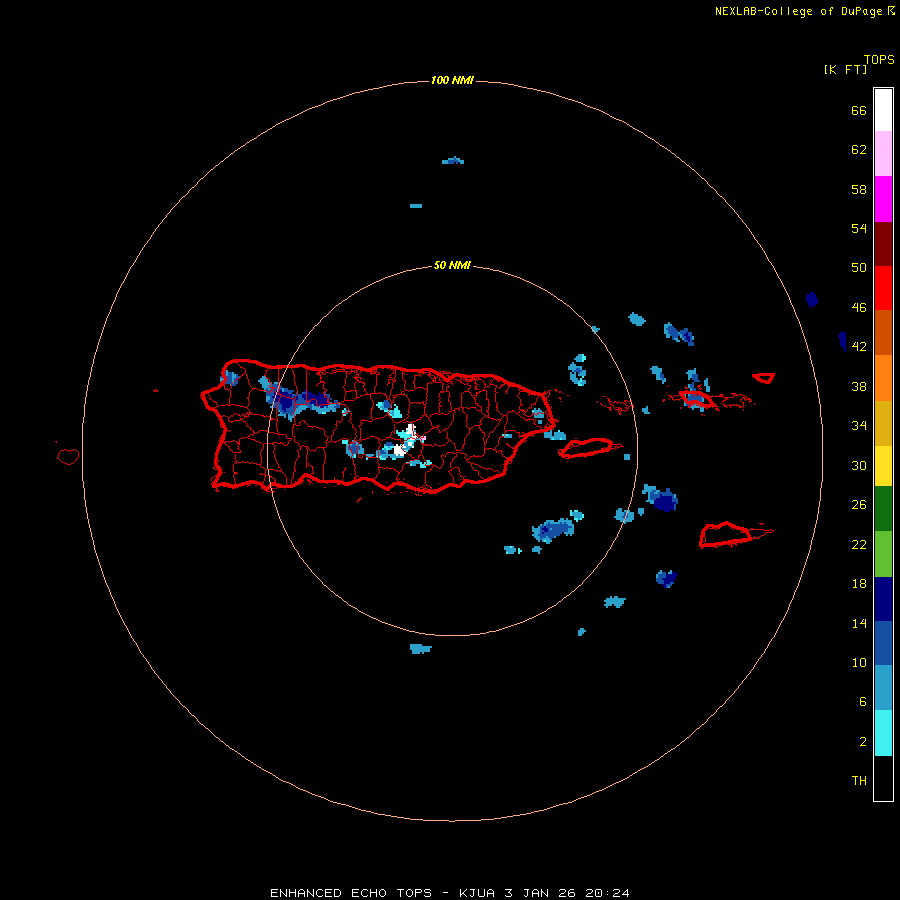Select the dark orange legend swatch

(883, 332)
